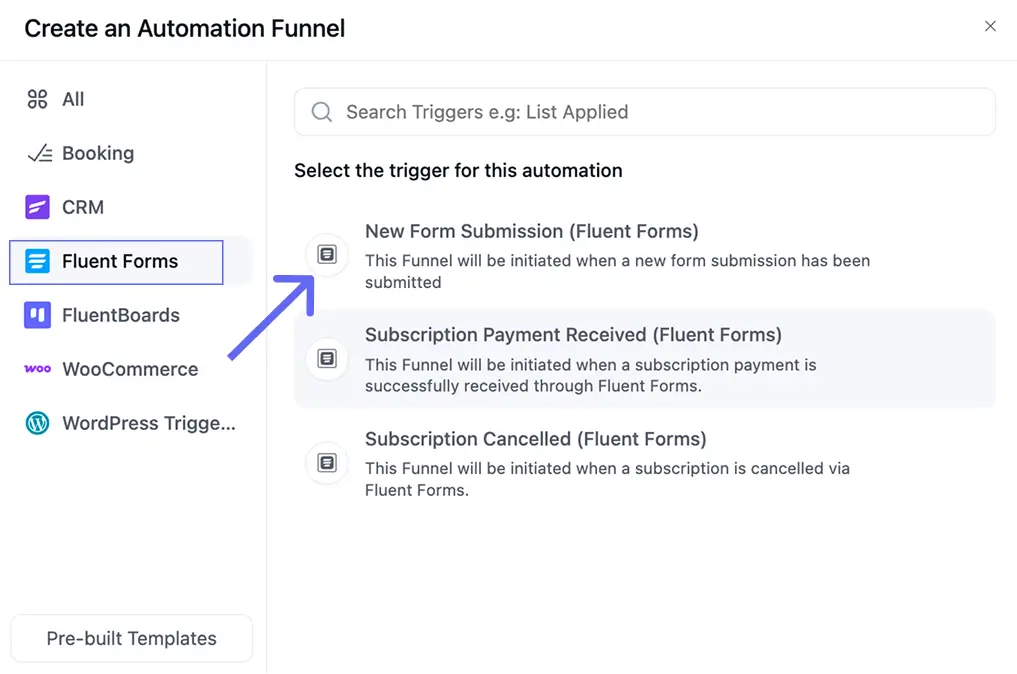Show All trigger categories
Screen dimensions: 1017x674
tap(130, 99)
